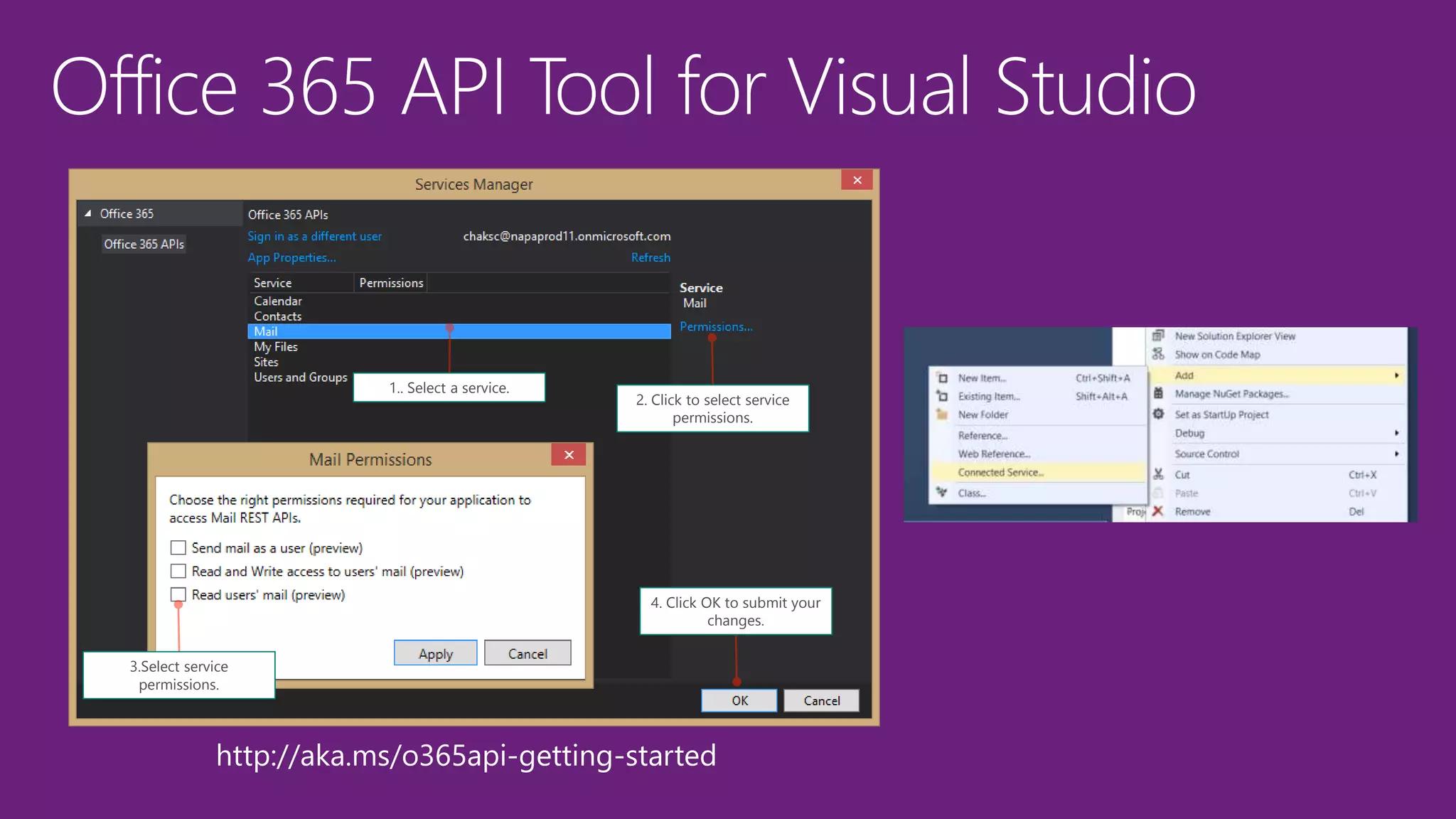Click Apply in Mail Permissions dialog

(436, 653)
